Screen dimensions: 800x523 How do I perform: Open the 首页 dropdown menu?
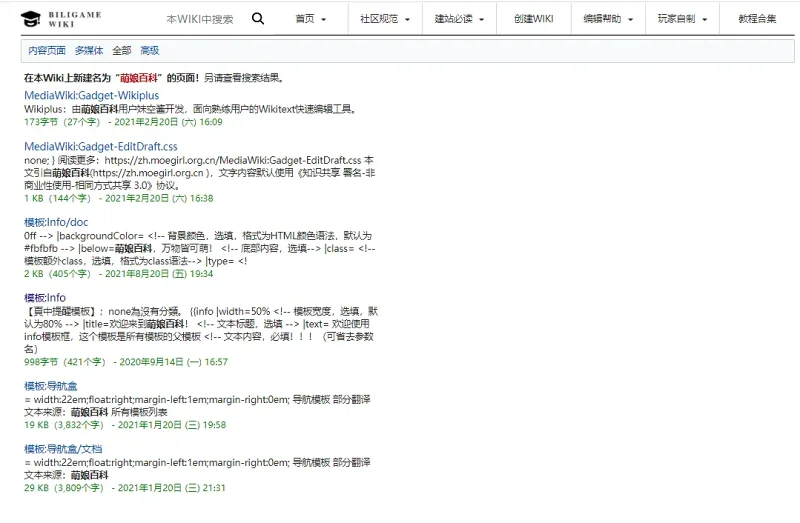point(310,19)
